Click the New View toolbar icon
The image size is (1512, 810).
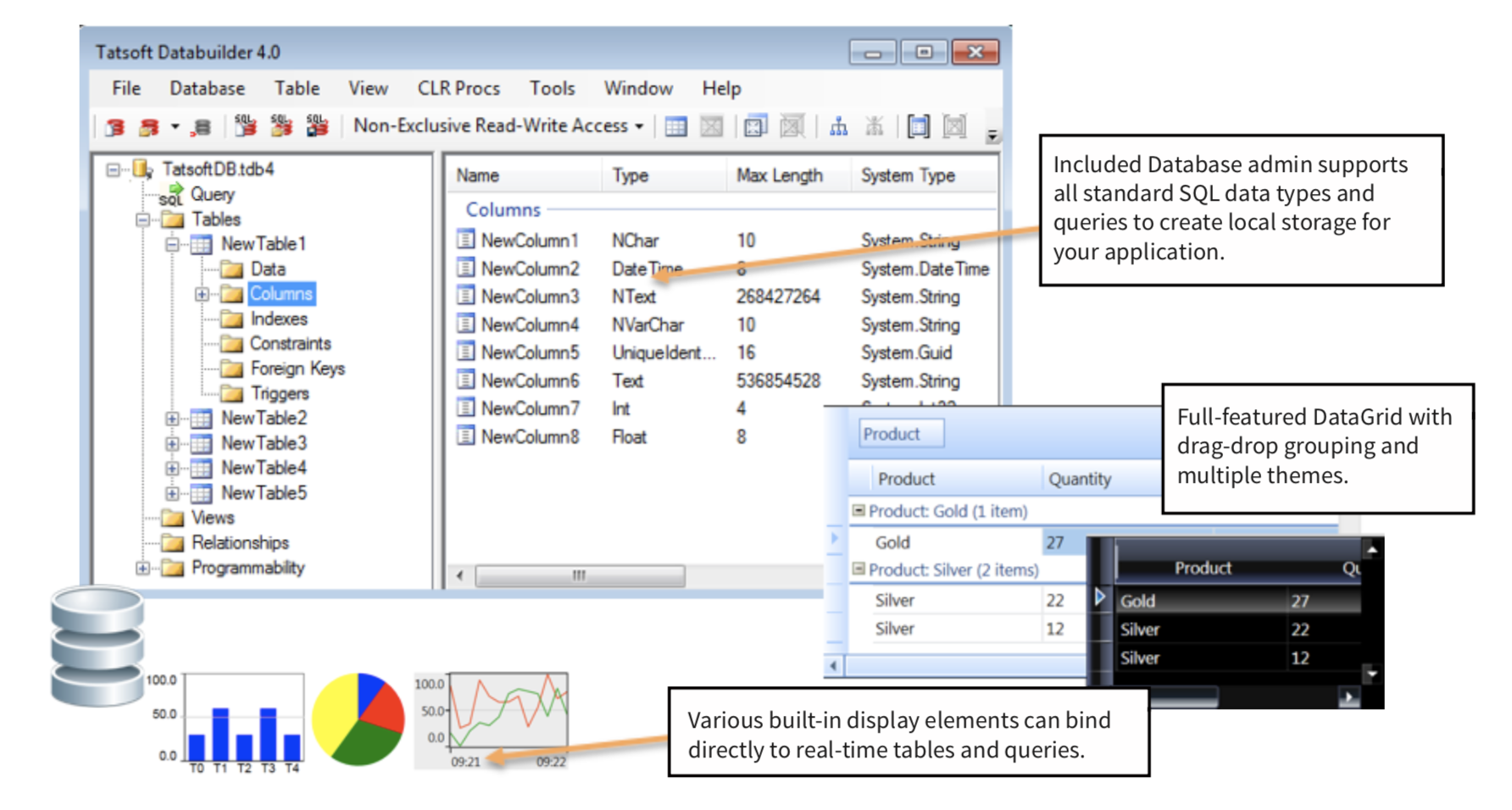coord(755,127)
